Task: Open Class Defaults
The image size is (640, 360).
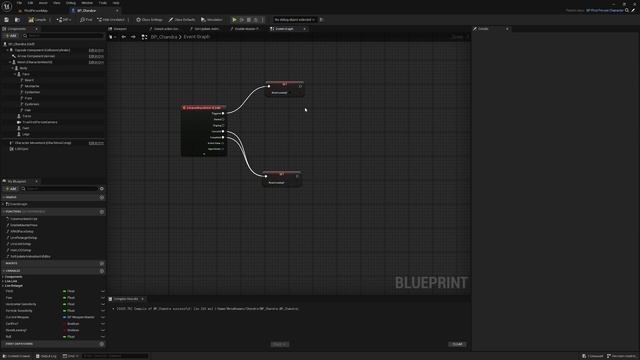Action: click(182, 20)
